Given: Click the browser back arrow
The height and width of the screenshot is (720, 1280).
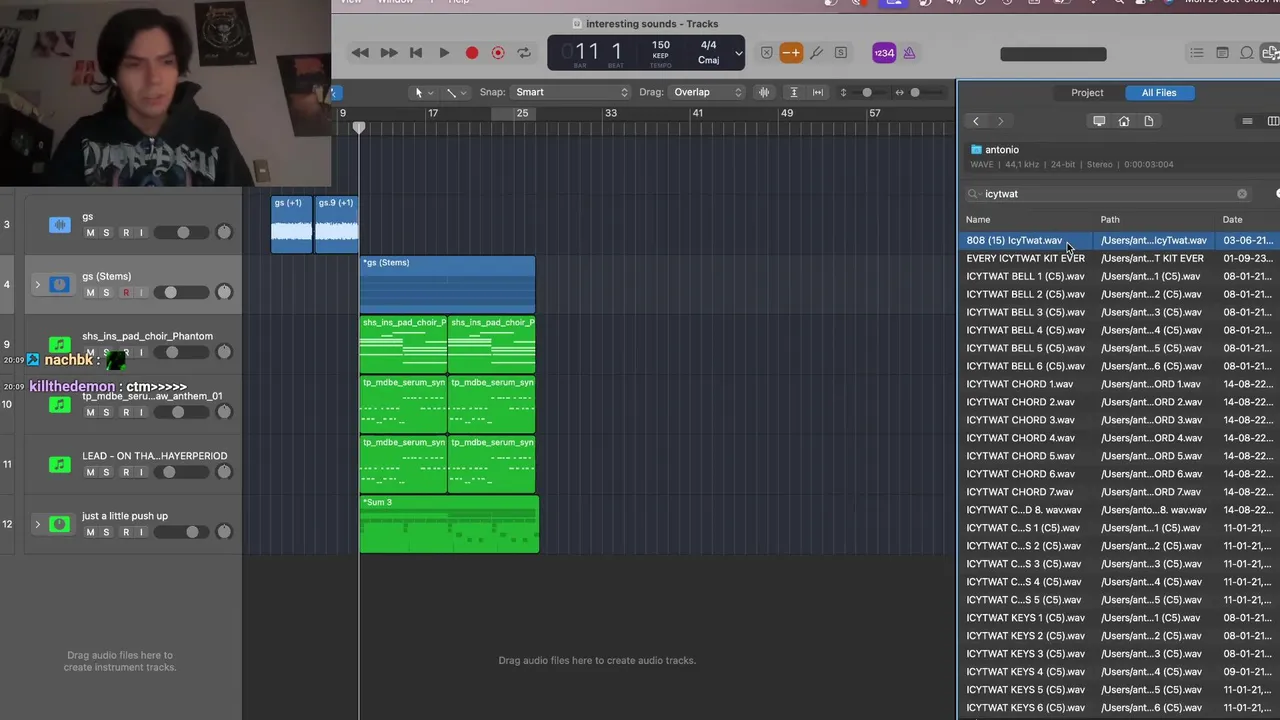Looking at the screenshot, I should coord(976,121).
